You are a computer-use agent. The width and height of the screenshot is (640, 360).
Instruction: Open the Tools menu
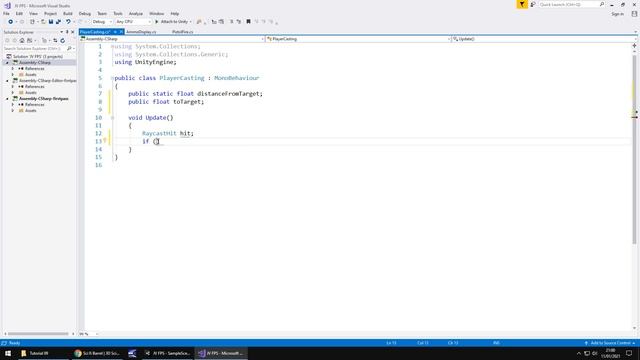pos(118,14)
